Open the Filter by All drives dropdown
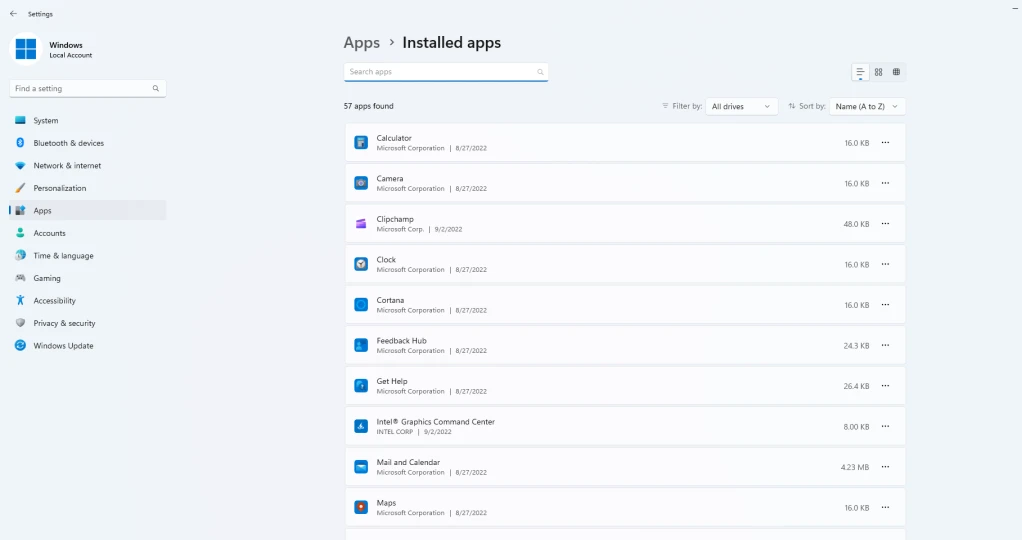Viewport: 1022px width, 540px height. point(741,106)
